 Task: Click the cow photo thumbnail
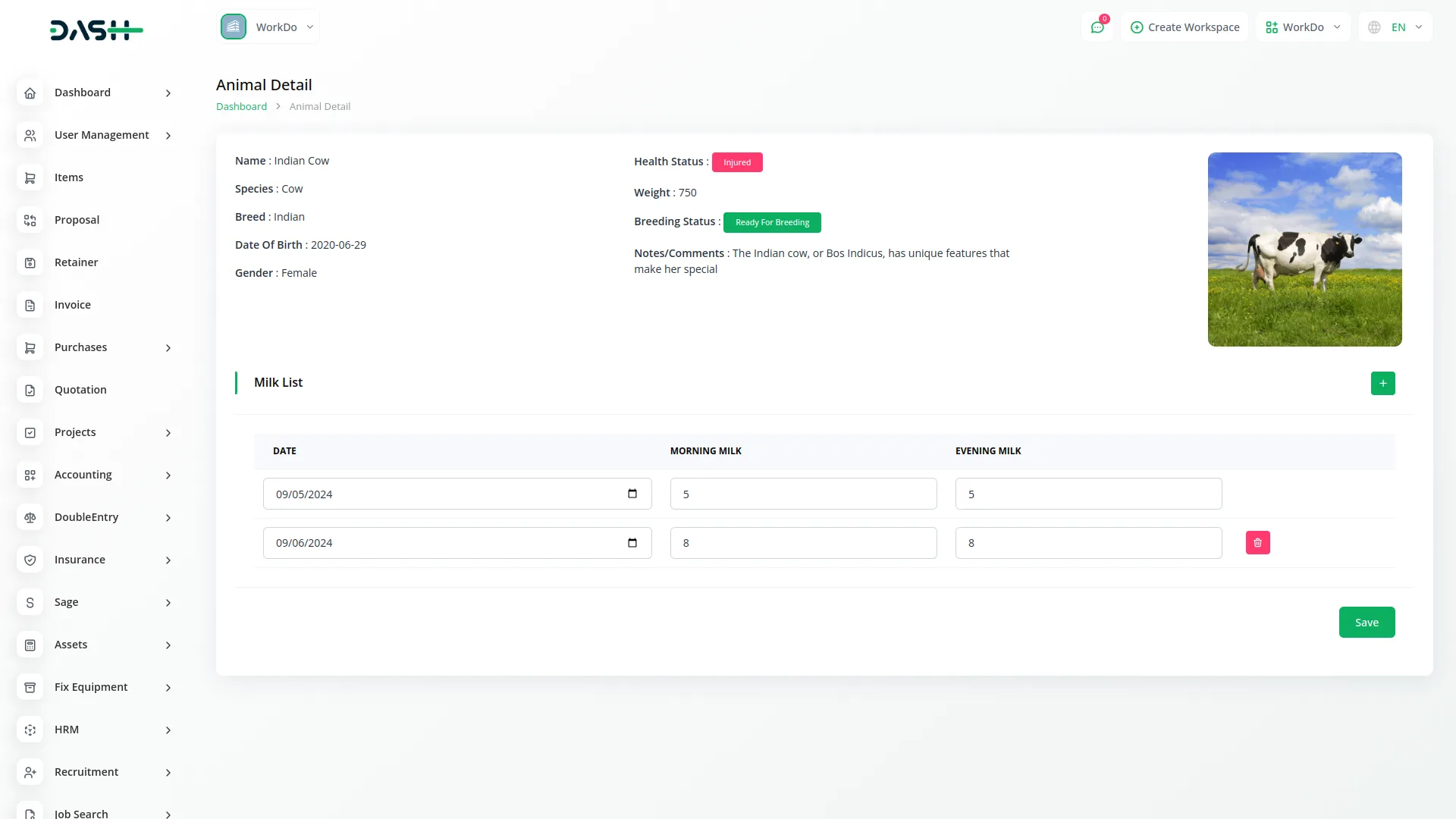[x=1304, y=249]
